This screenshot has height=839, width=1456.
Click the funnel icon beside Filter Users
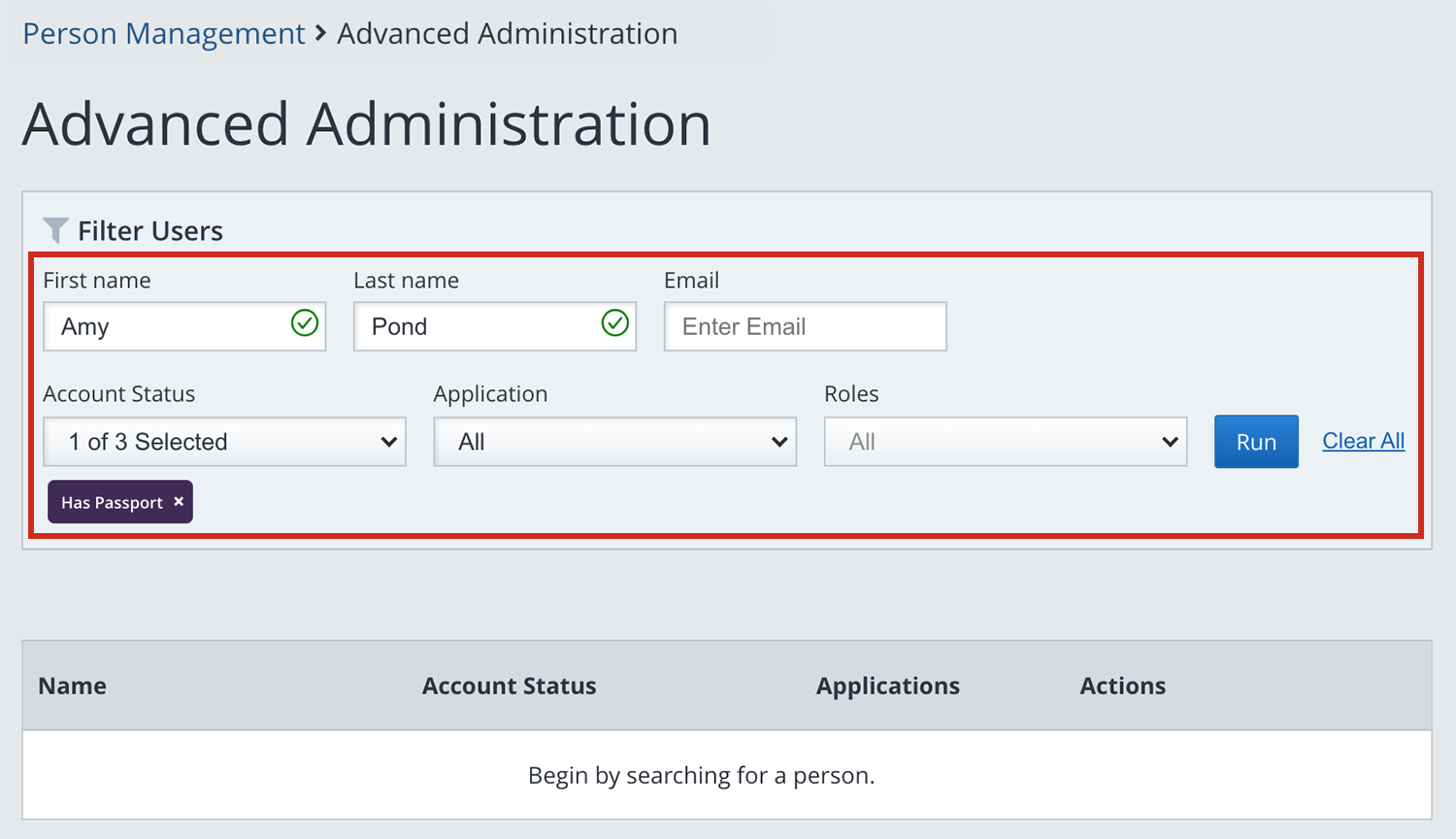pyautogui.click(x=55, y=230)
